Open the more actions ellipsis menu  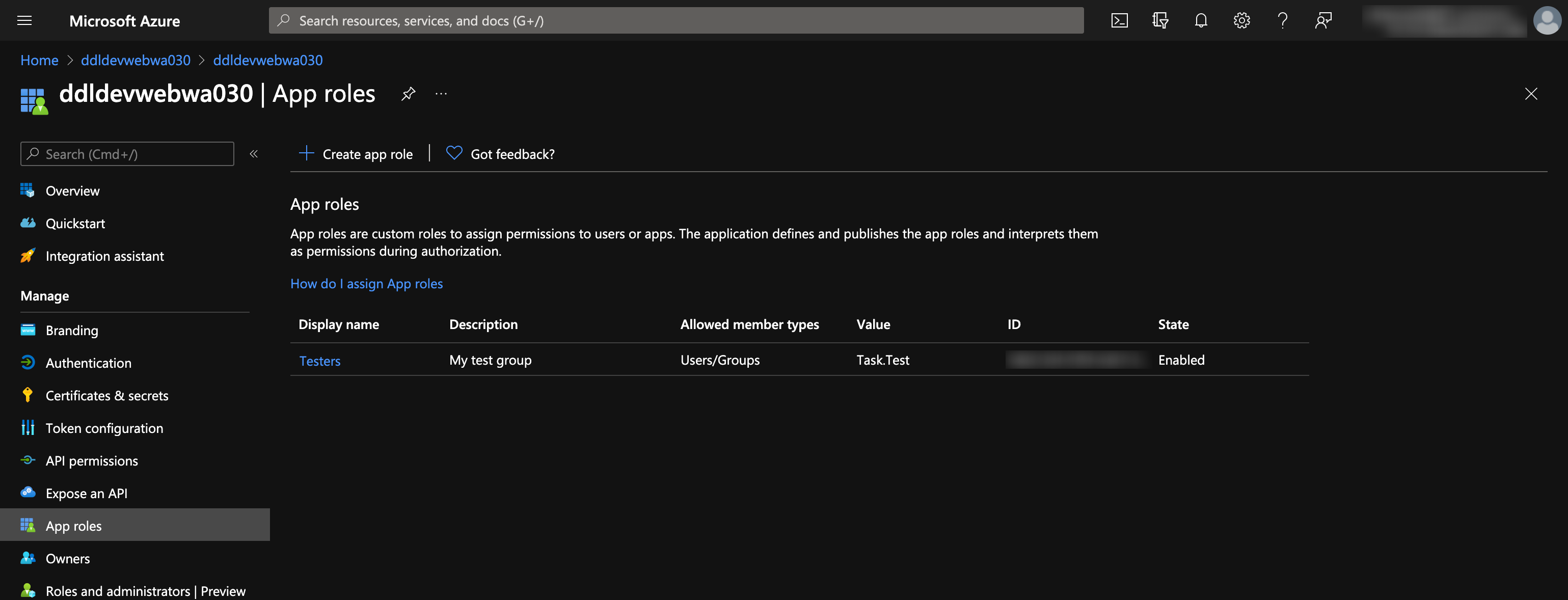[440, 94]
